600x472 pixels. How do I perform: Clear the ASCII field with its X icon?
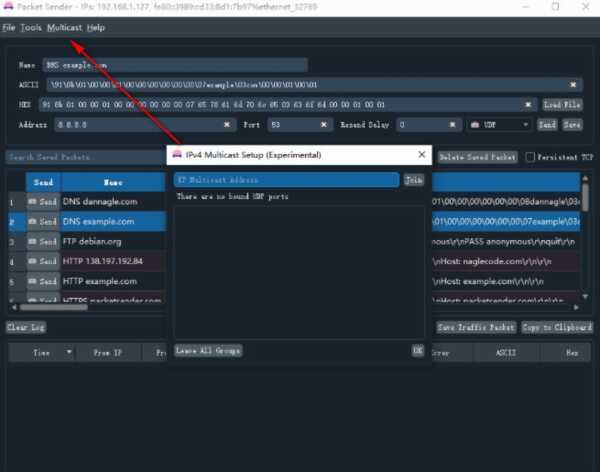(573, 85)
